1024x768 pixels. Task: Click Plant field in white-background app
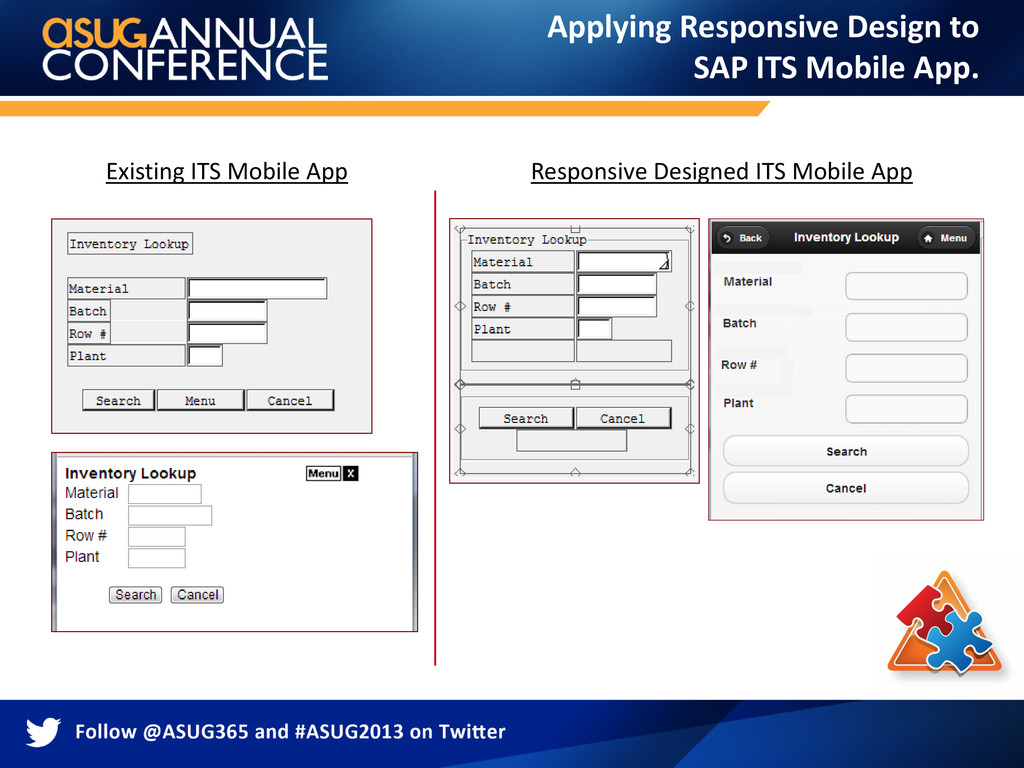[x=157, y=558]
